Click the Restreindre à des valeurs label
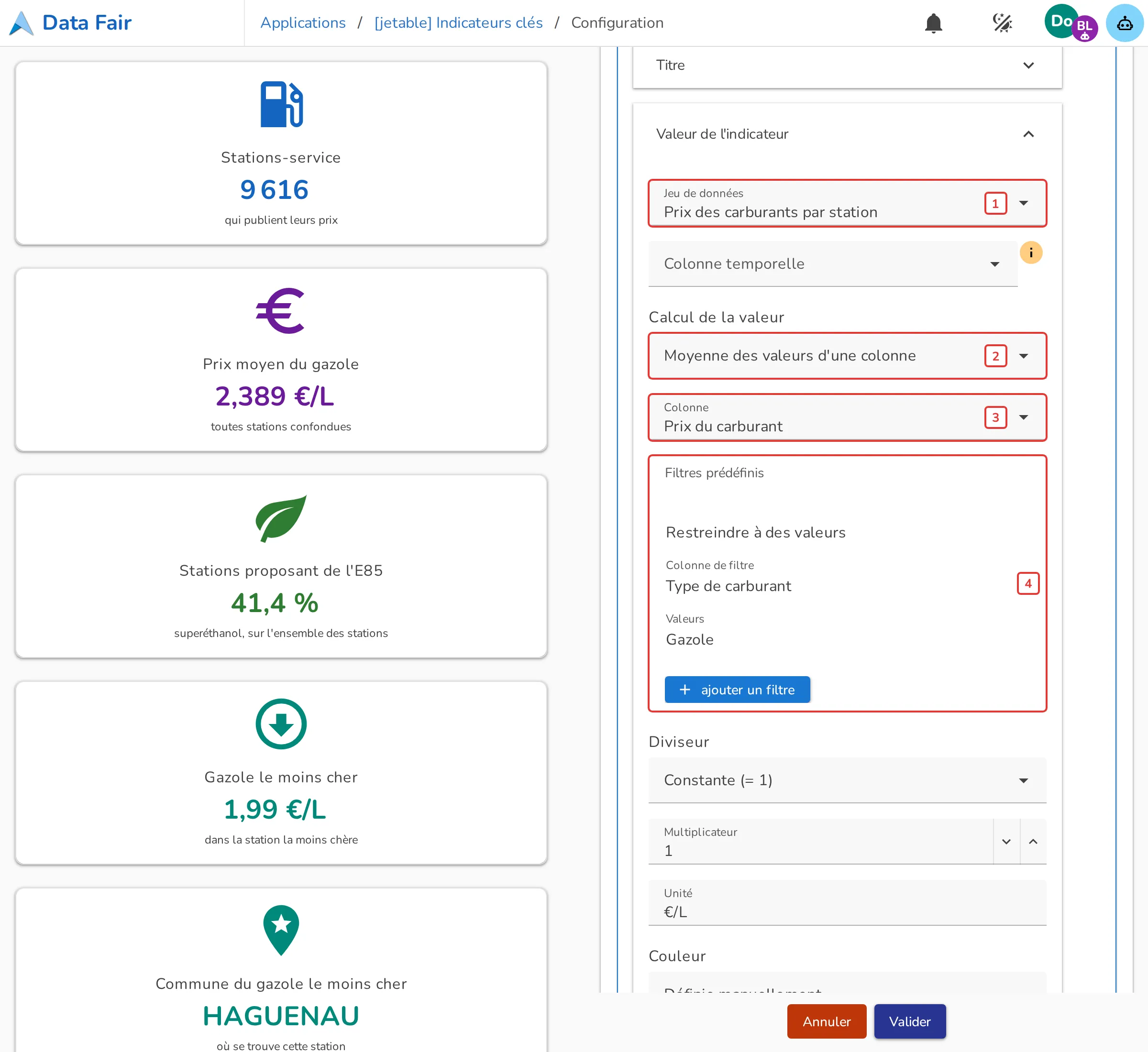Image resolution: width=1148 pixels, height=1052 pixels. point(756,532)
